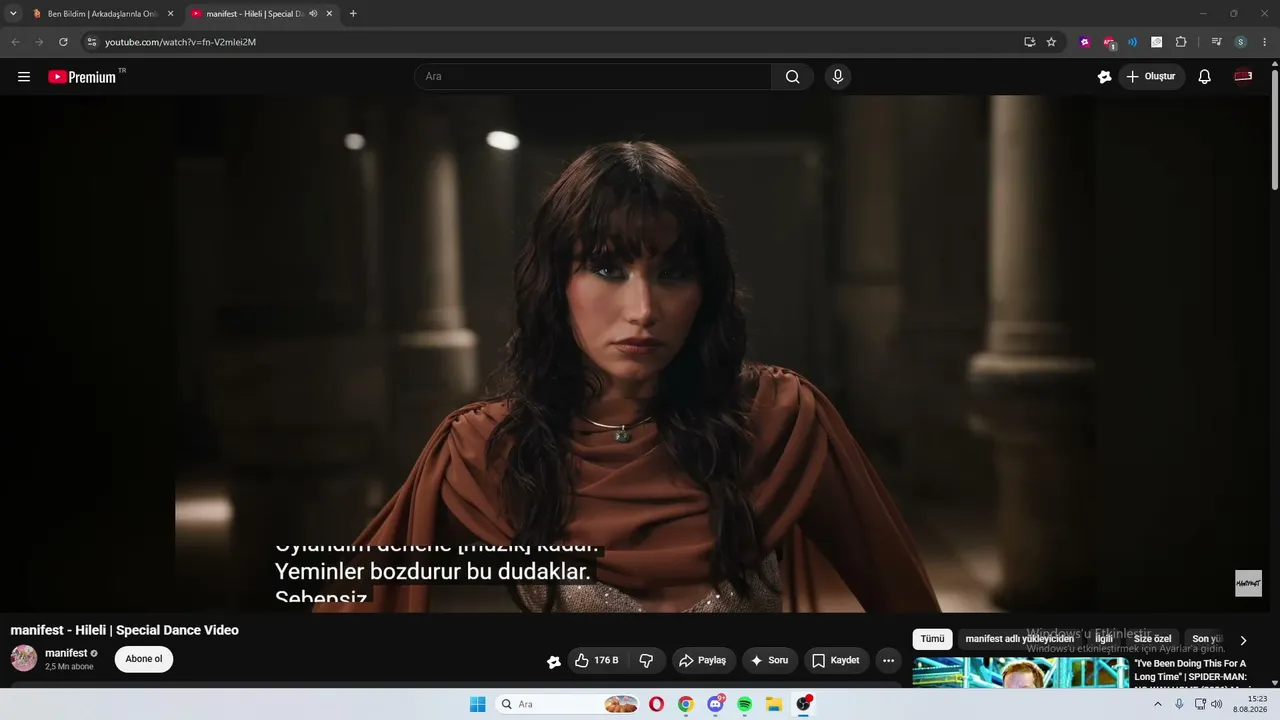Open the manifest channel avatar
Viewport: 1280px width, 720px height.
[x=24, y=658]
